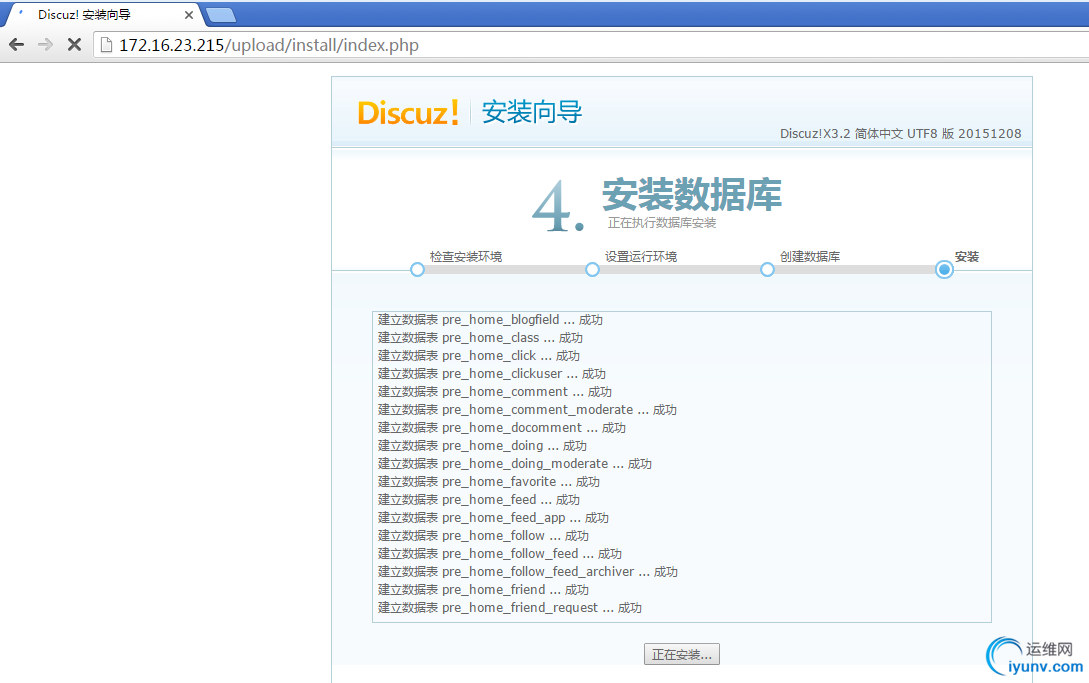Click the page icon in the address bar
The width and height of the screenshot is (1089, 683).
click(x=106, y=45)
